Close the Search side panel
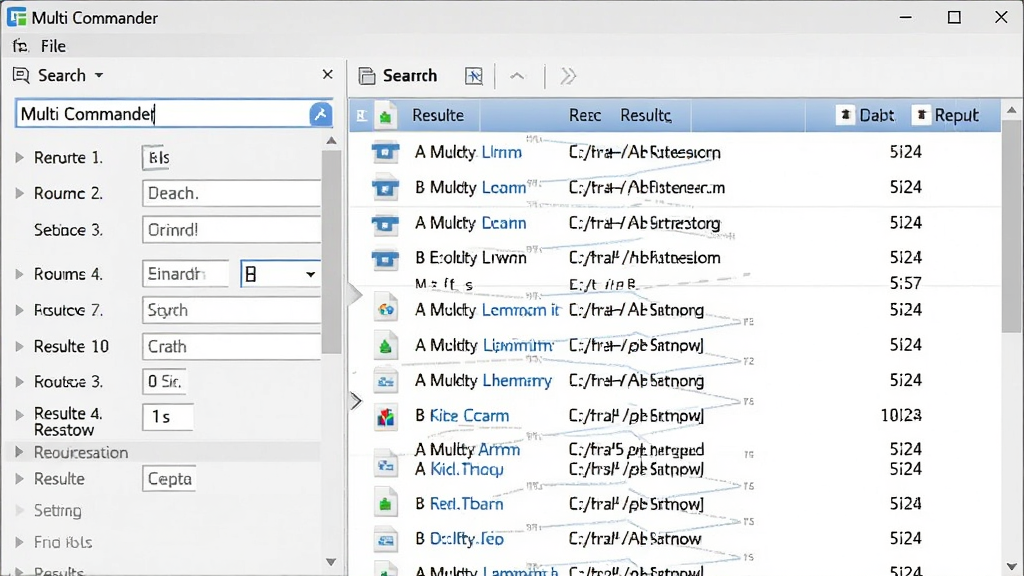 click(x=328, y=74)
